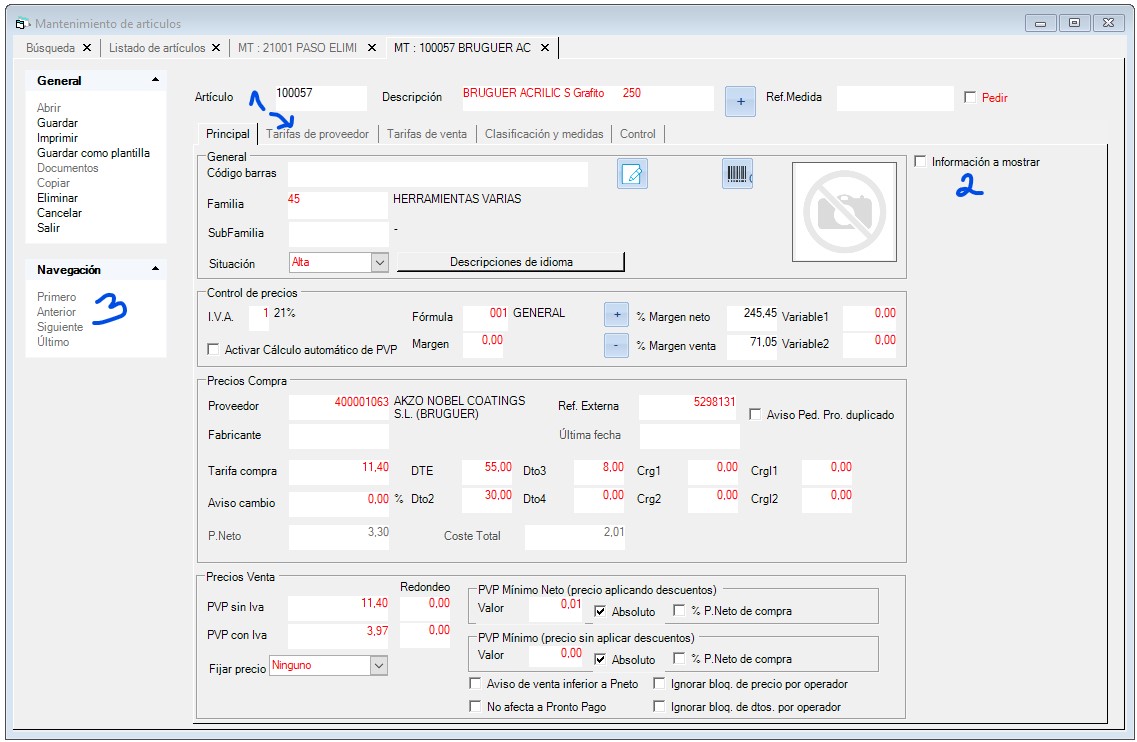
Task: Click the plus button next to Fórmula GENERAL
Action: point(616,315)
